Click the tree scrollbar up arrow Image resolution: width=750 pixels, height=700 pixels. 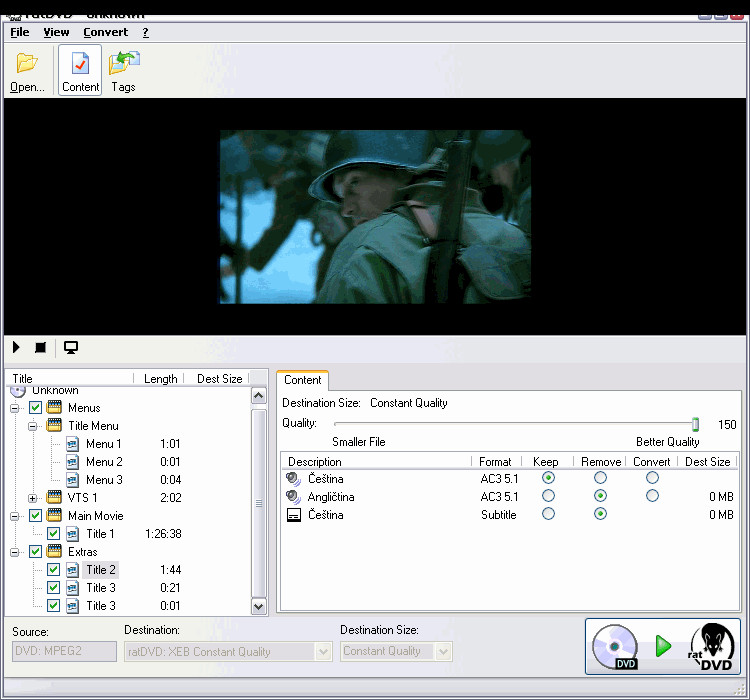[x=259, y=396]
